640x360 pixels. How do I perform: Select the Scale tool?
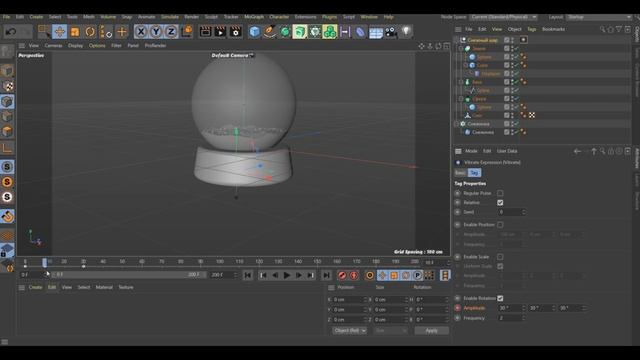tap(75, 31)
